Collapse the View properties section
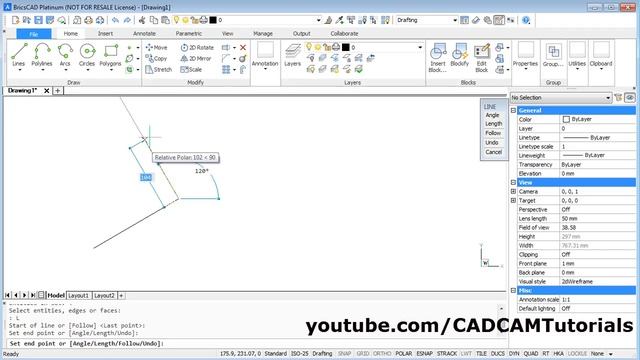The height and width of the screenshot is (360, 640). [x=513, y=182]
